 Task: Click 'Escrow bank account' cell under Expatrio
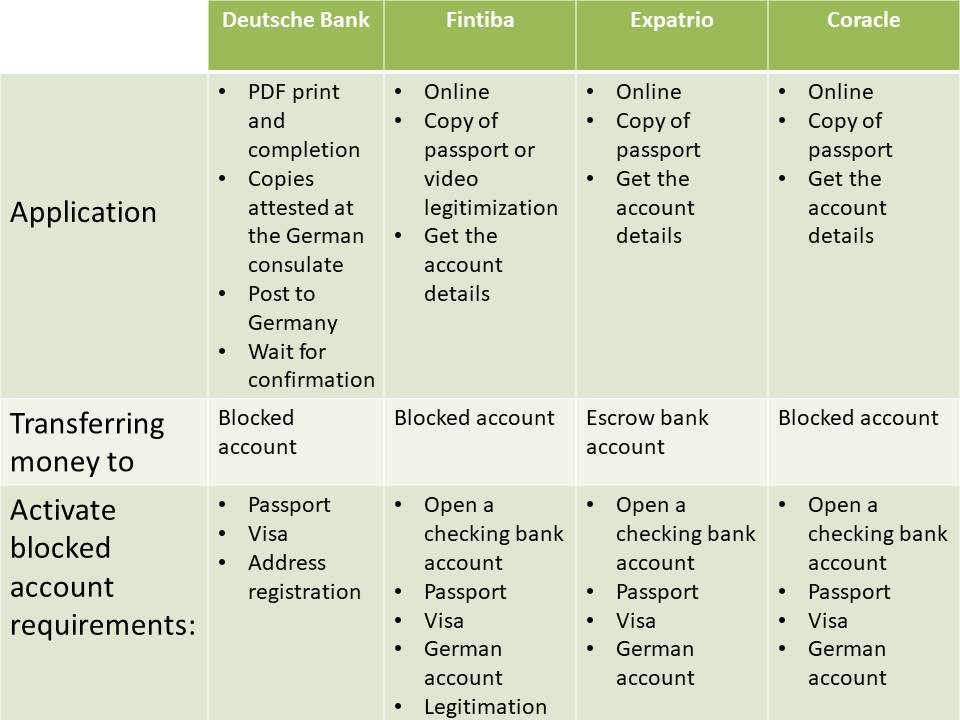pyautogui.click(x=647, y=432)
